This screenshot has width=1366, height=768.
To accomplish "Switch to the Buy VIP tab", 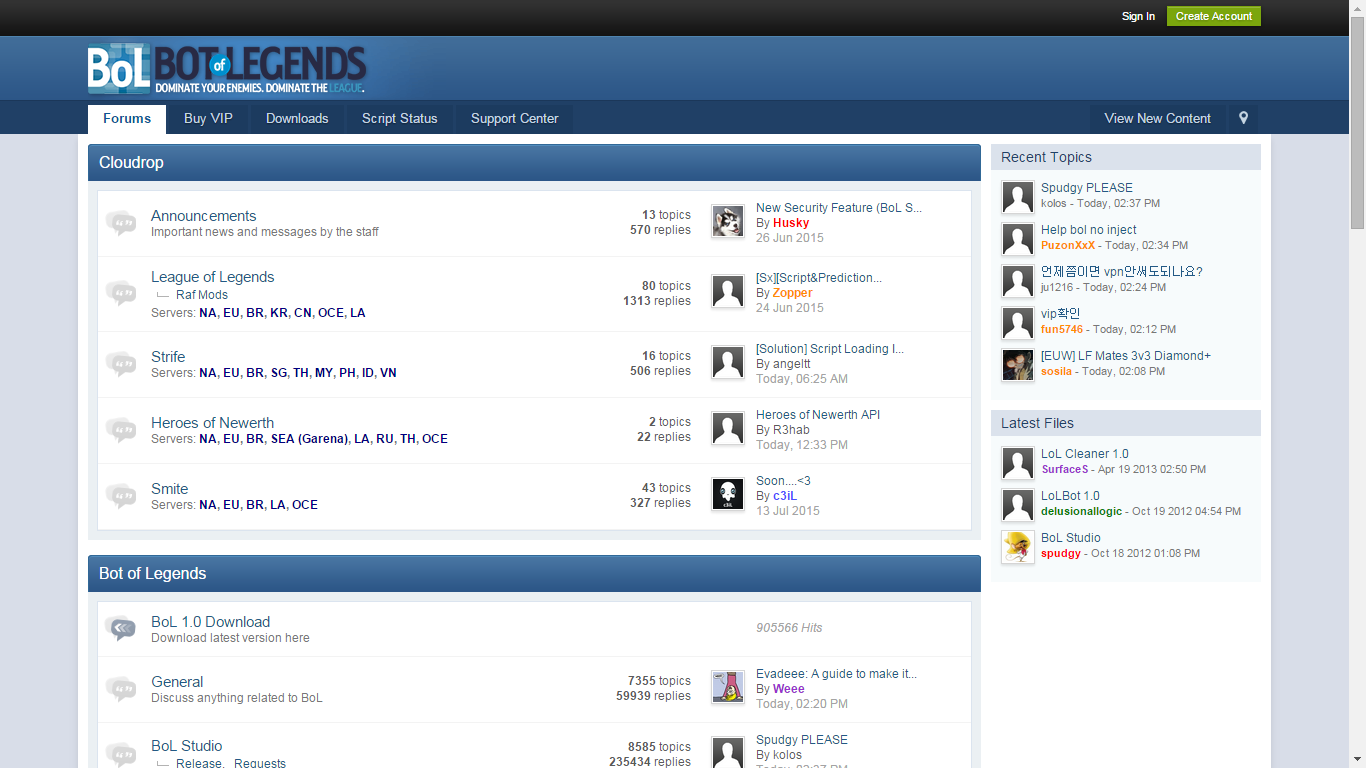I will [208, 118].
